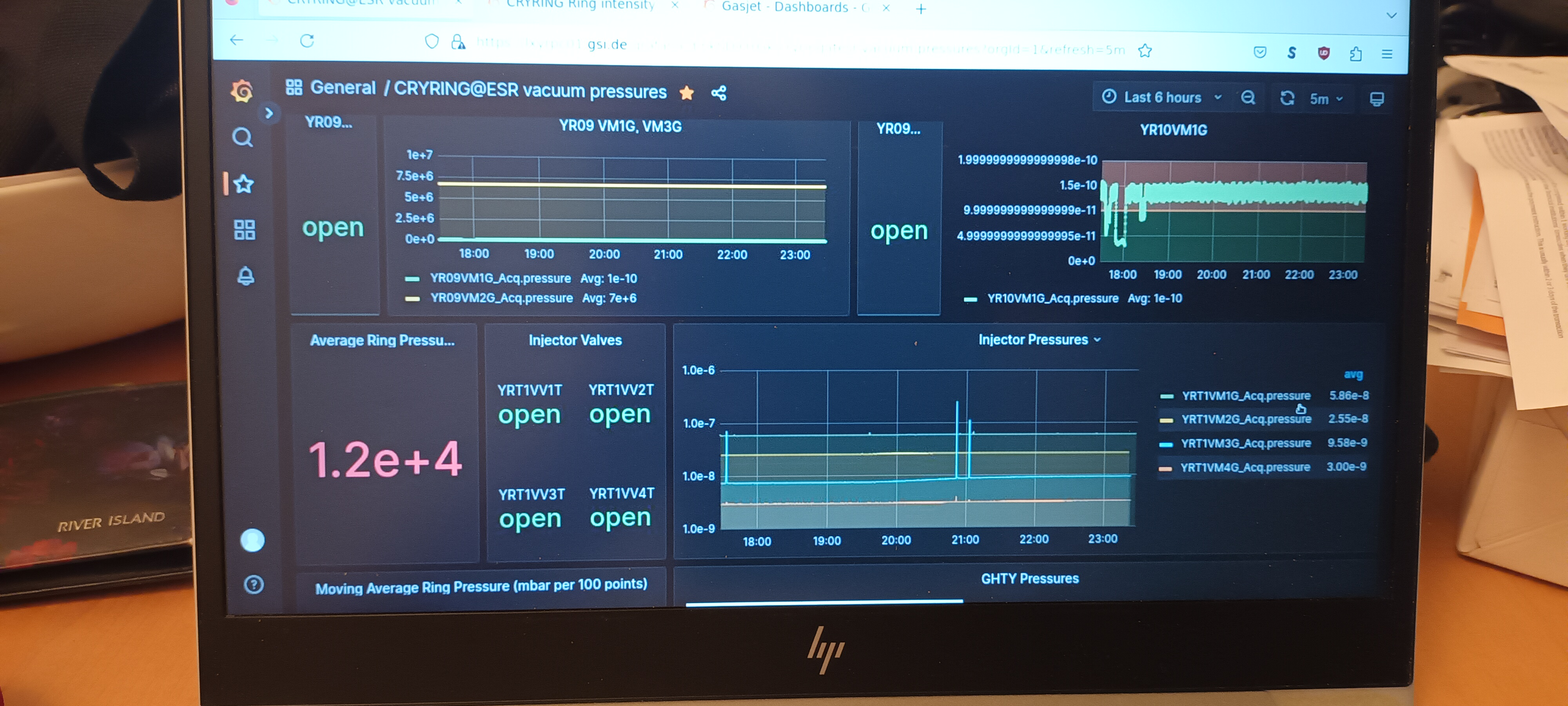1568x706 pixels.
Task: Toggle YRT1VM3G_Acq.pressure legend series
Action: coord(1246,444)
